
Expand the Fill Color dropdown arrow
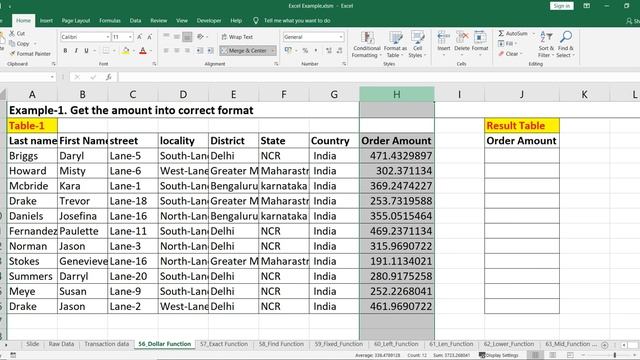point(133,51)
